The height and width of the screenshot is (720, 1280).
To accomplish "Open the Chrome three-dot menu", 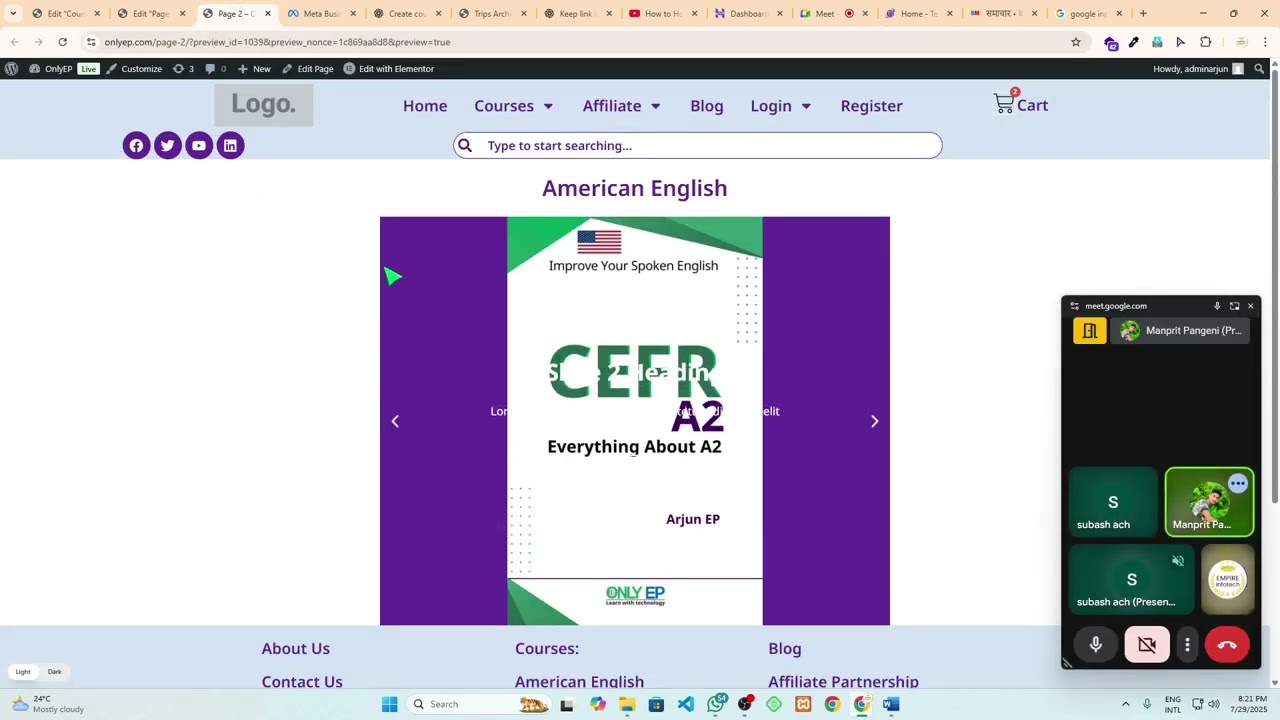I will pyautogui.click(x=1265, y=42).
